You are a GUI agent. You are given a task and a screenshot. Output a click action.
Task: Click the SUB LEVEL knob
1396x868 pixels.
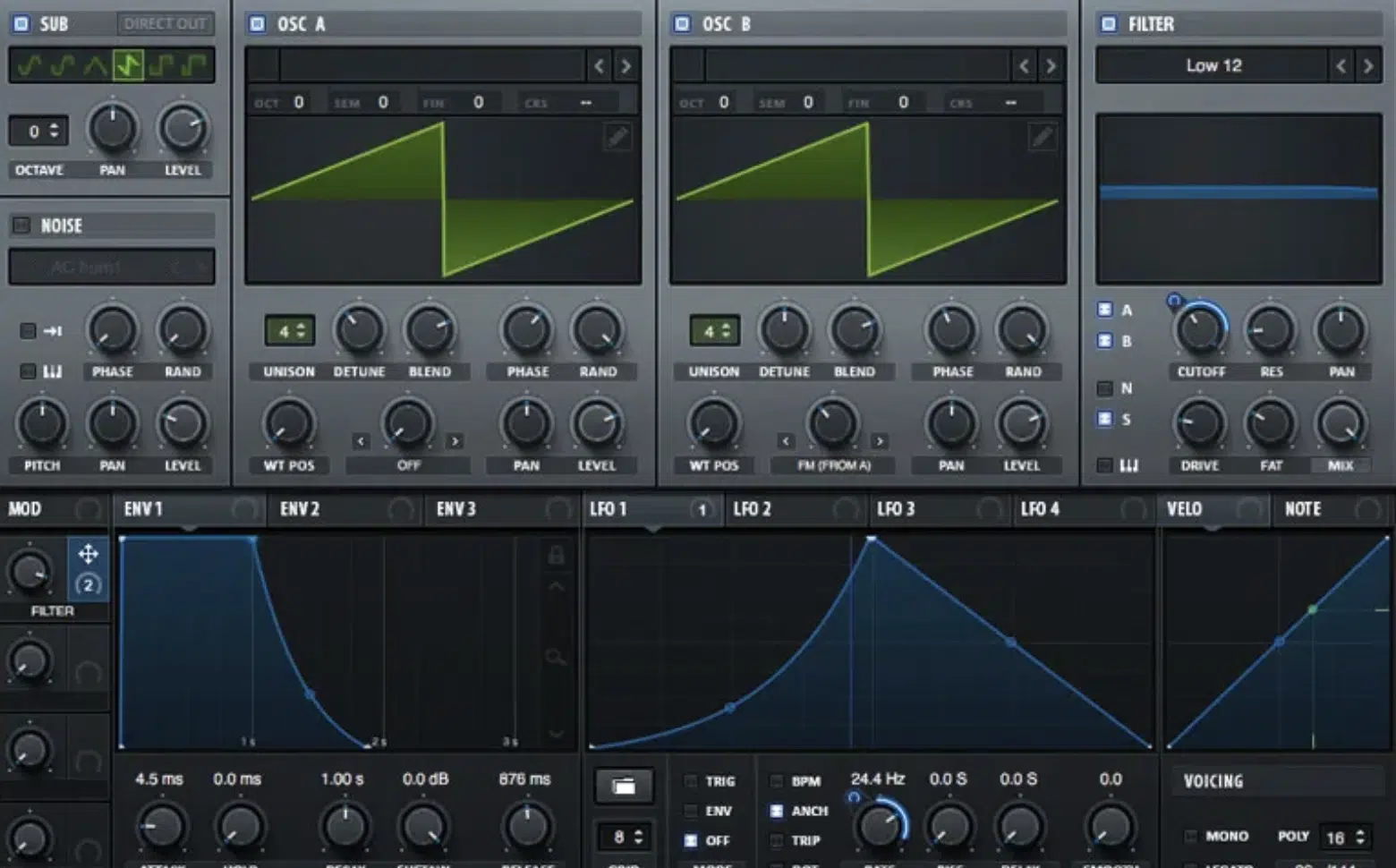point(183,129)
